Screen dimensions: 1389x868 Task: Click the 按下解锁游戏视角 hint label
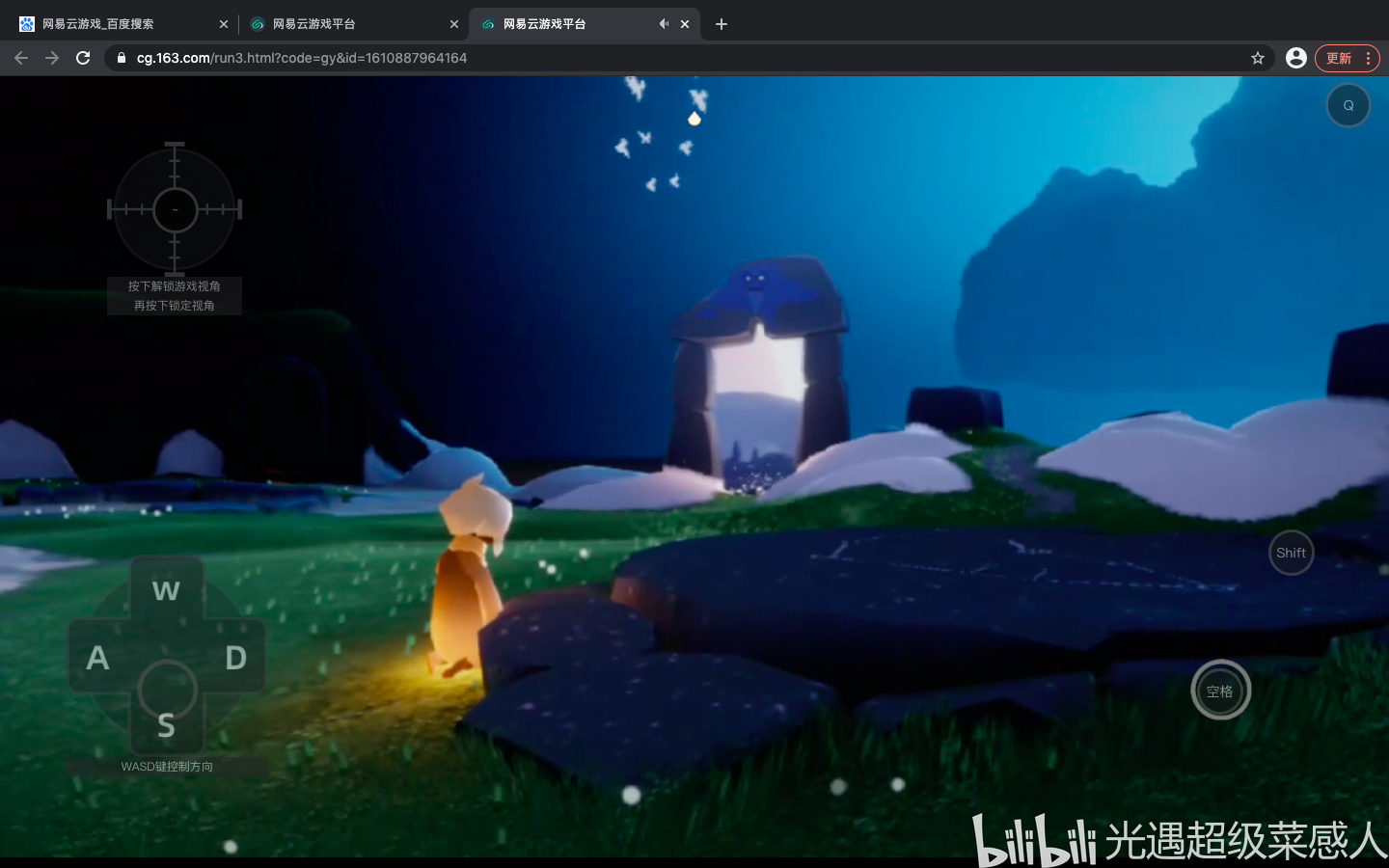click(175, 286)
